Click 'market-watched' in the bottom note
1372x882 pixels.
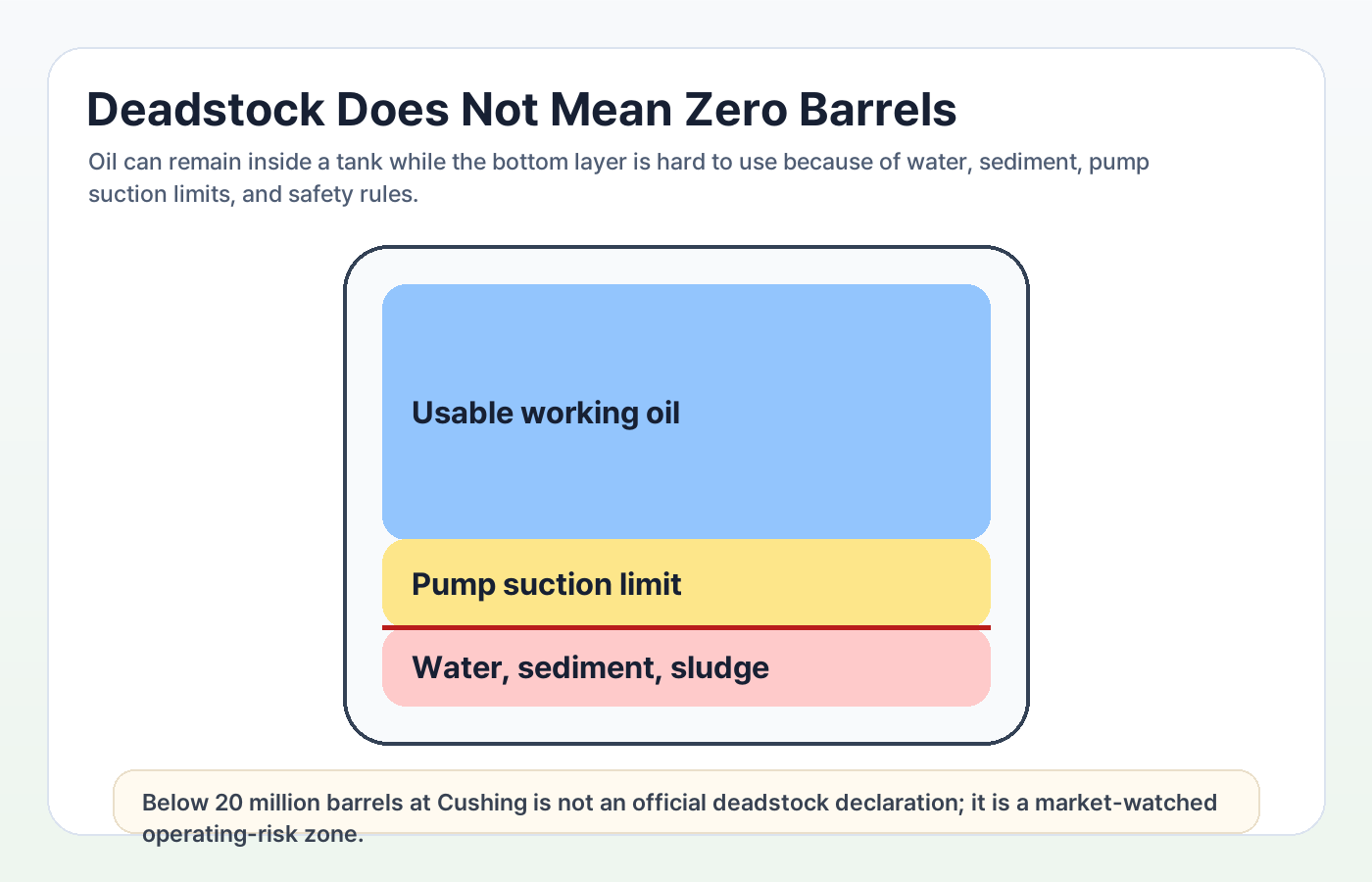tap(1126, 803)
